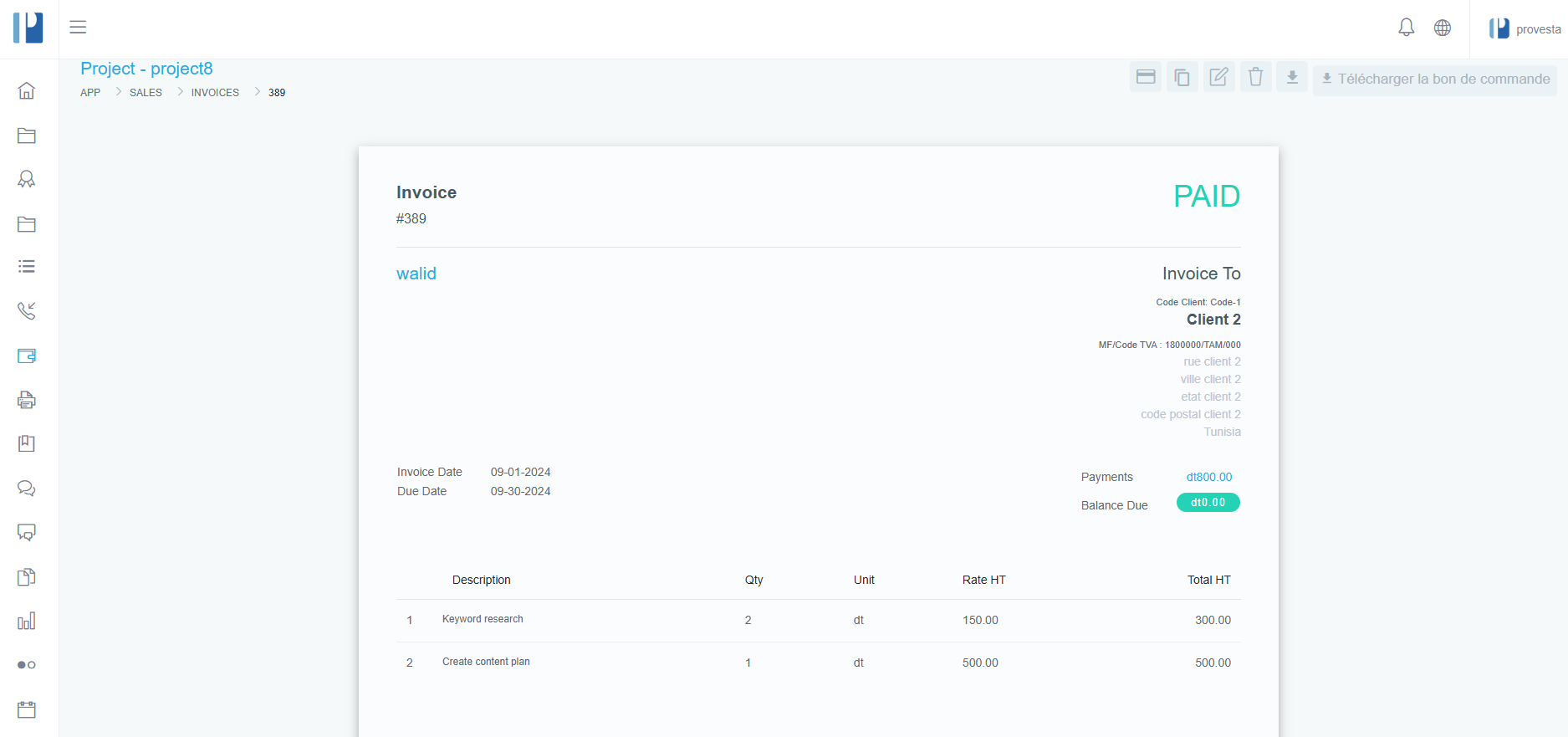This screenshot has height=737, width=1568.
Task: Click the standalone download arrow icon
Action: click(1292, 78)
